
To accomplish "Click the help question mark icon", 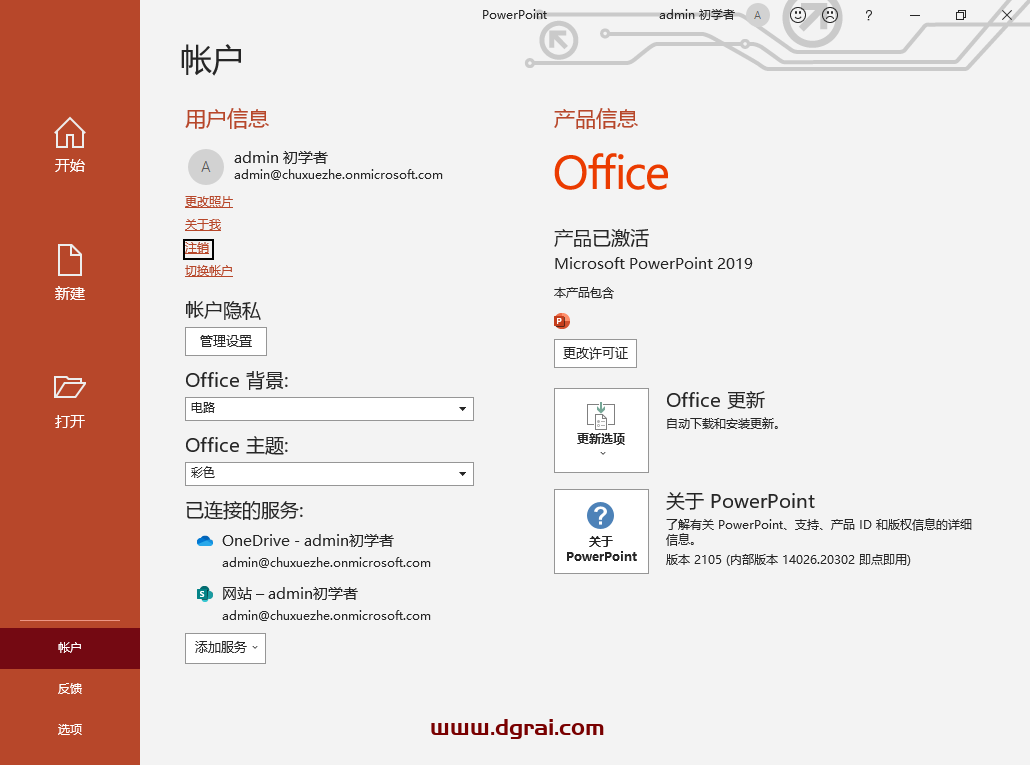I will pos(868,15).
